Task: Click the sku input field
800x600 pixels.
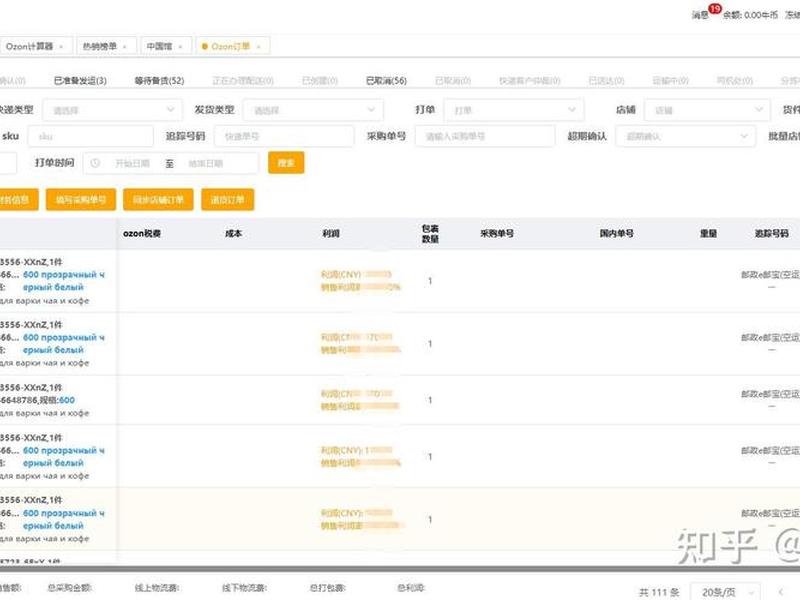Action: pos(91,136)
